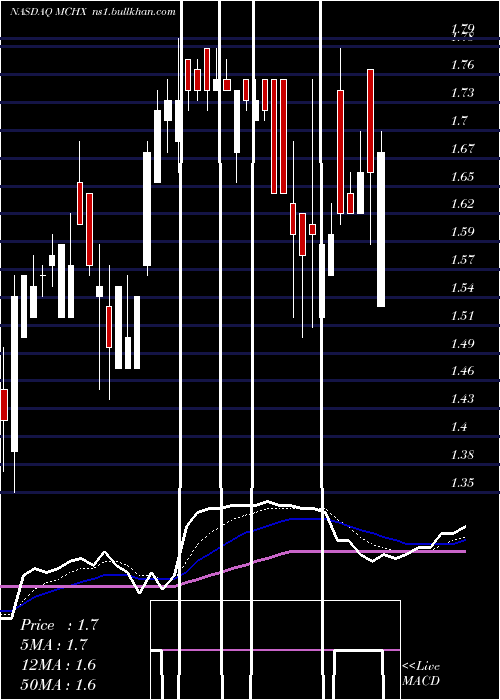This screenshot has width=500, height=700.
Task: Select the 1.4 price axis label
Action: (x=459, y=427)
